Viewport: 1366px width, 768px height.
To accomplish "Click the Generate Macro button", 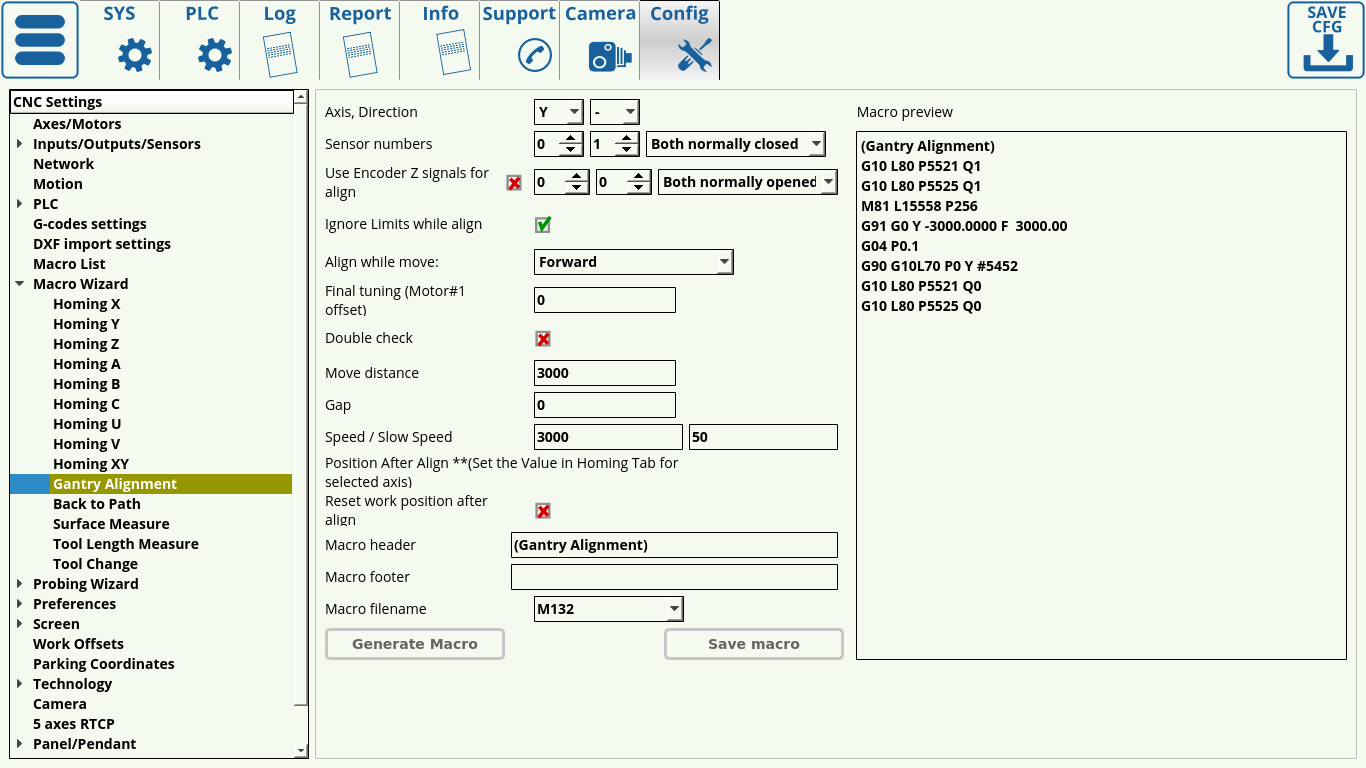I will (x=415, y=644).
